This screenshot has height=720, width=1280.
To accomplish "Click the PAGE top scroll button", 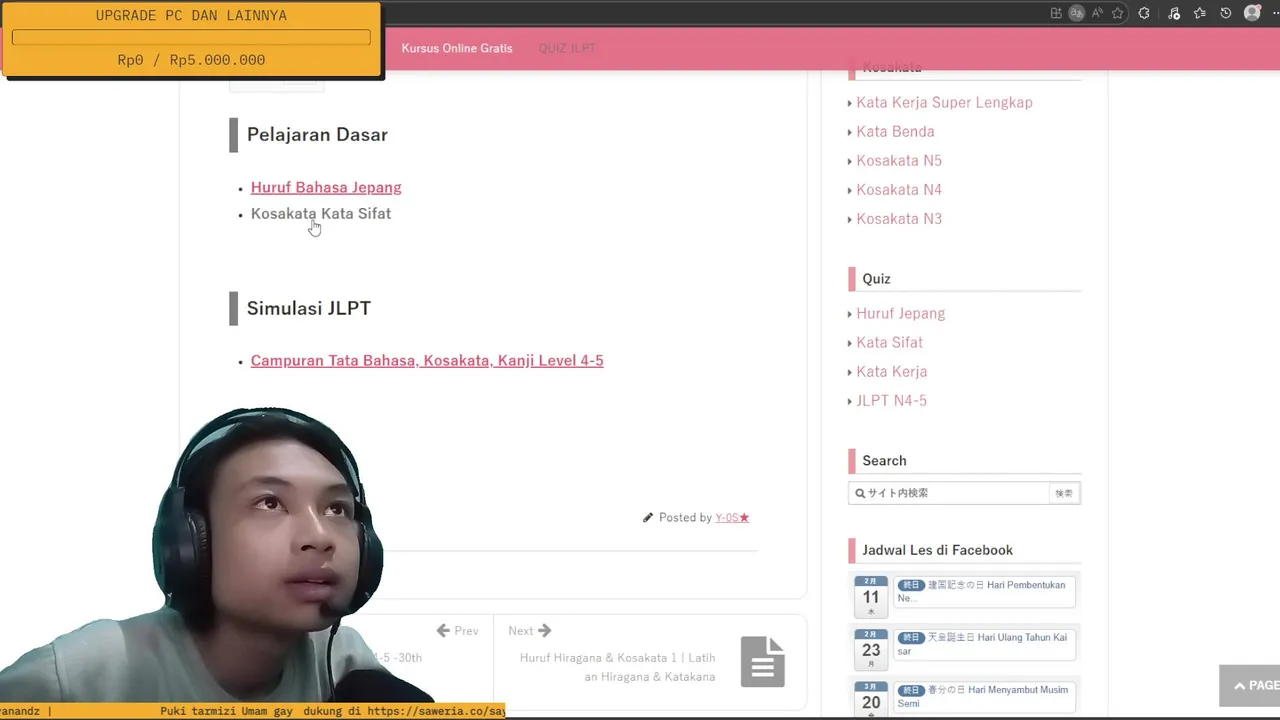I will (1250, 685).
